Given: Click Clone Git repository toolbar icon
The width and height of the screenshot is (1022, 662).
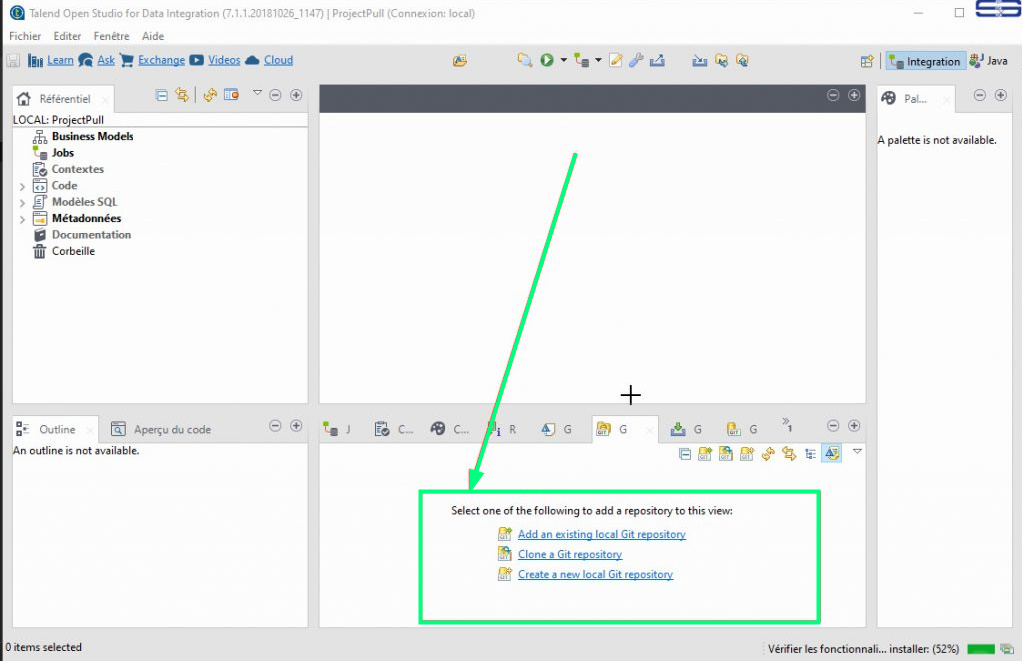Looking at the screenshot, I should [x=725, y=454].
